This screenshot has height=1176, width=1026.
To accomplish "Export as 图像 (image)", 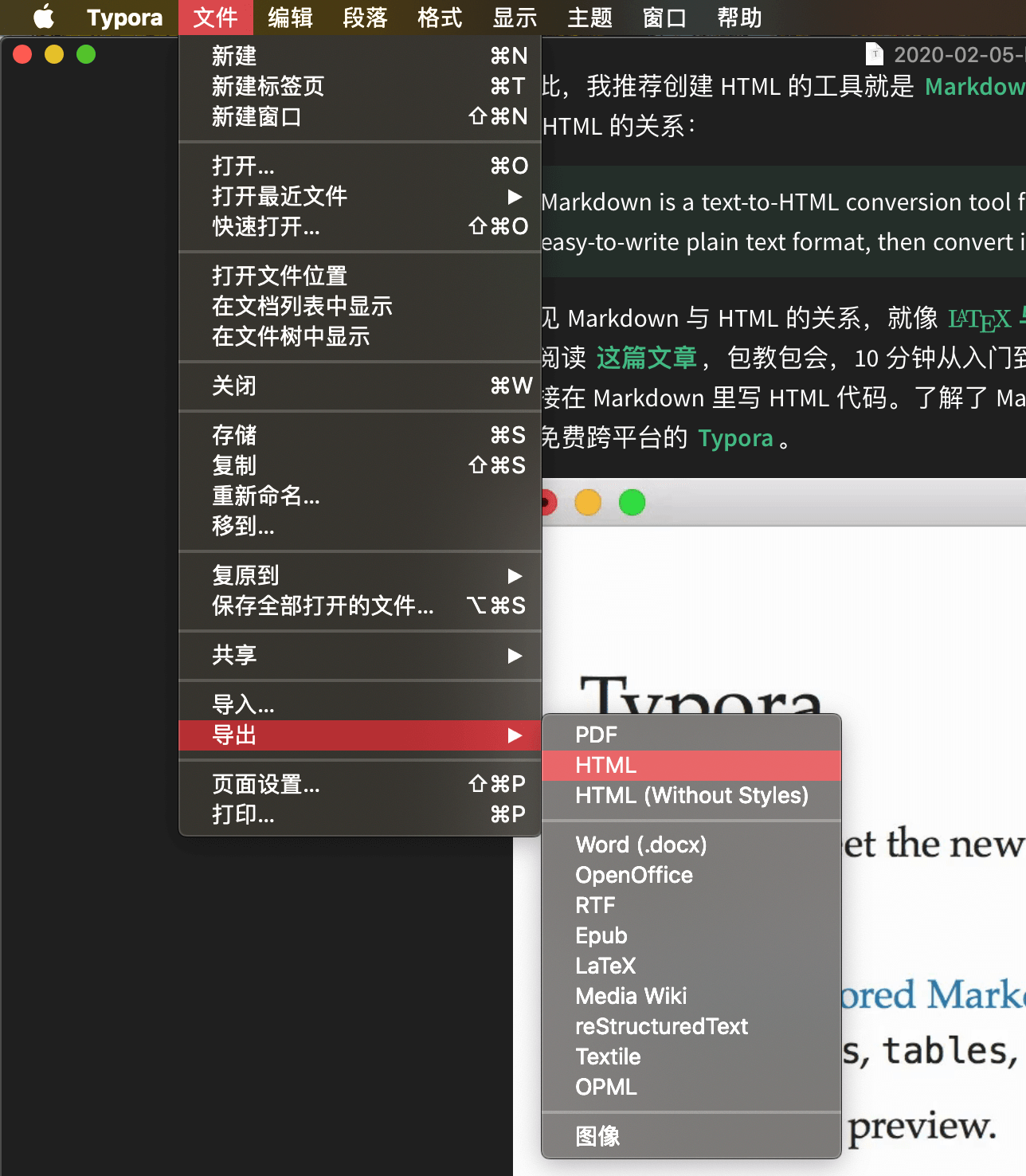I will pos(691,1136).
